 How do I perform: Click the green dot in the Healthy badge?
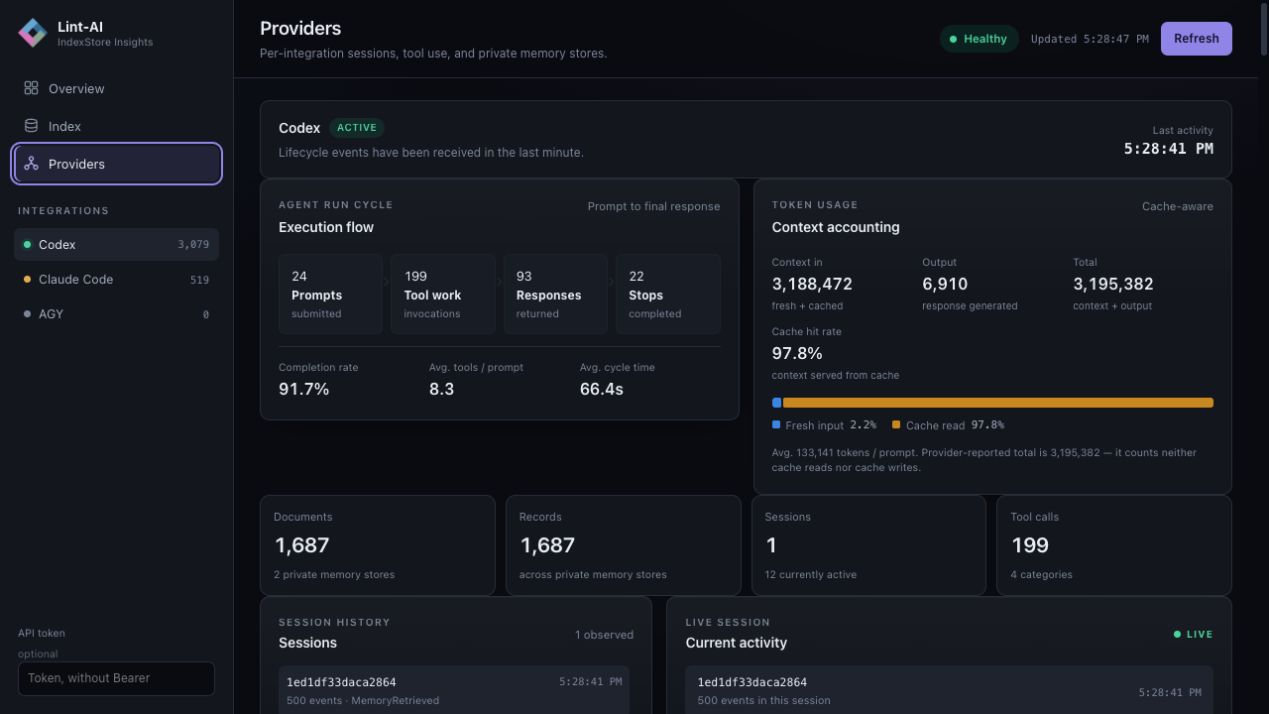click(953, 39)
